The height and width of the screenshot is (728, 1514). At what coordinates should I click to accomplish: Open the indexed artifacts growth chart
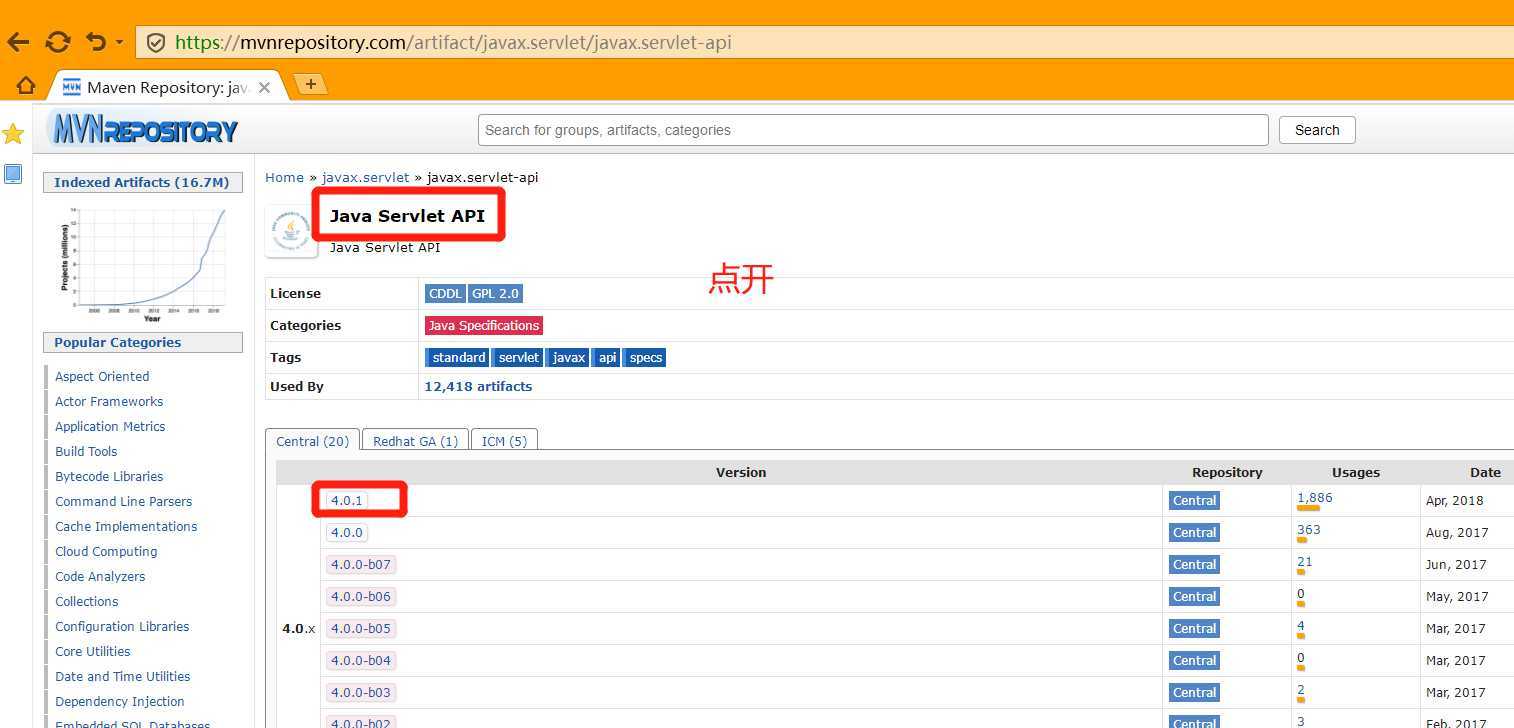click(143, 263)
